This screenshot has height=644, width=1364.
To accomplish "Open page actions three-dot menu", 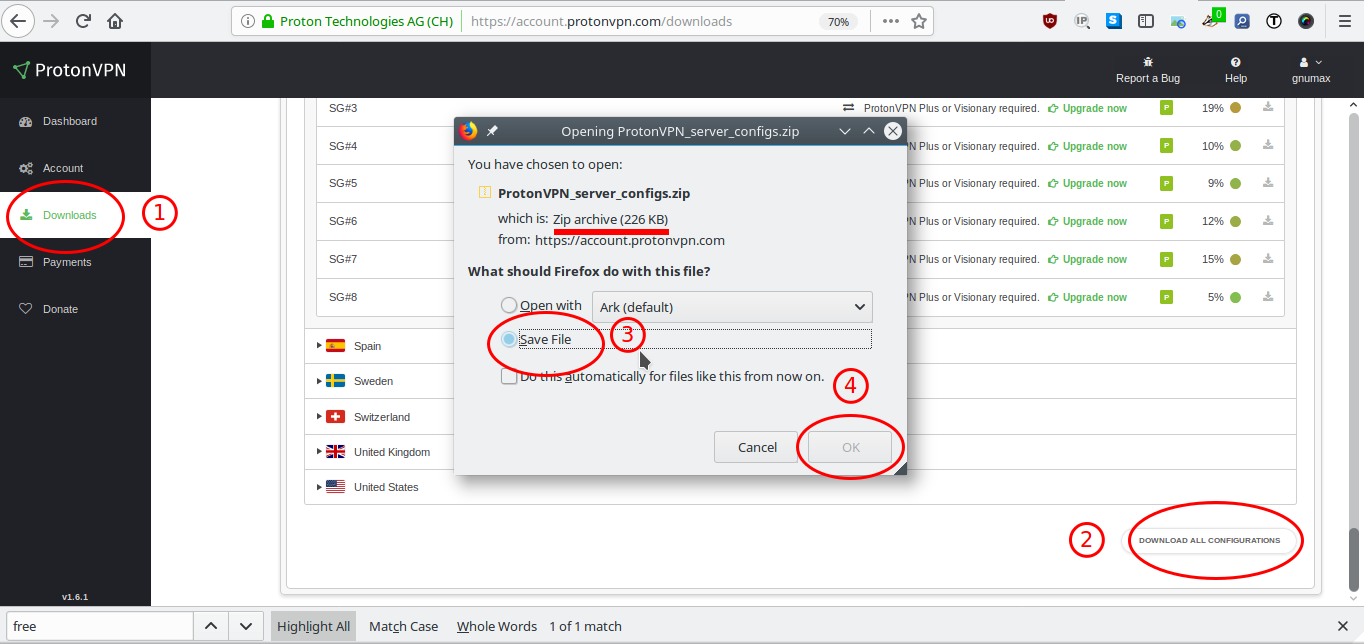I will coord(890,21).
